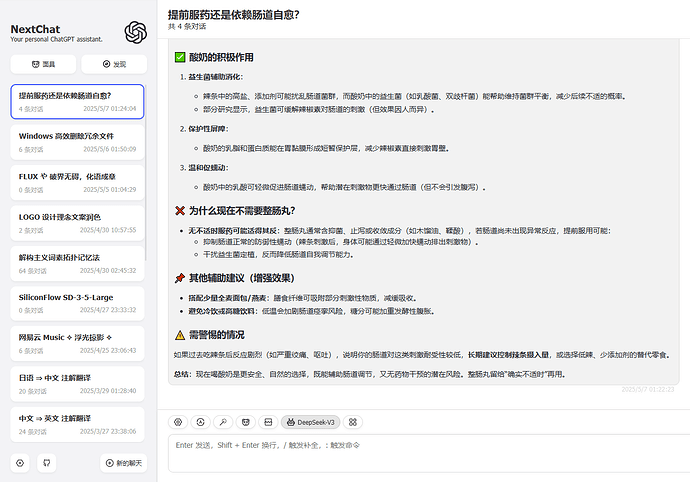690x482 pixels.
Task: Open masks icon in chat input toolbar
Action: tap(246, 422)
